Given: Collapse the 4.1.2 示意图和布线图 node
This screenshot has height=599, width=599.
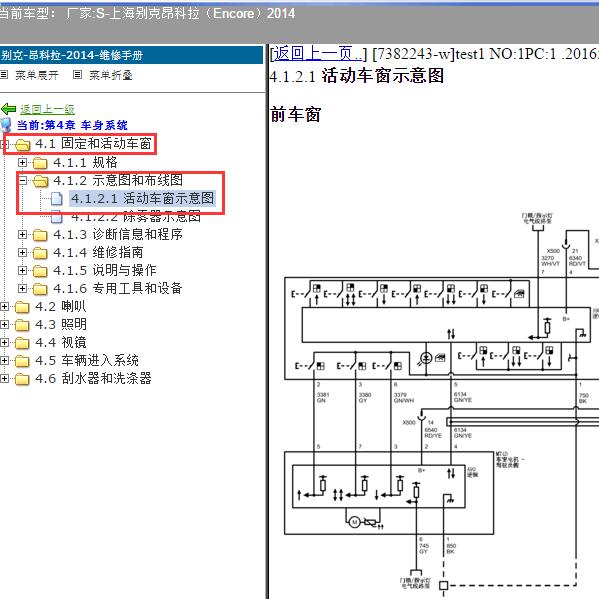Looking at the screenshot, I should pos(22,180).
